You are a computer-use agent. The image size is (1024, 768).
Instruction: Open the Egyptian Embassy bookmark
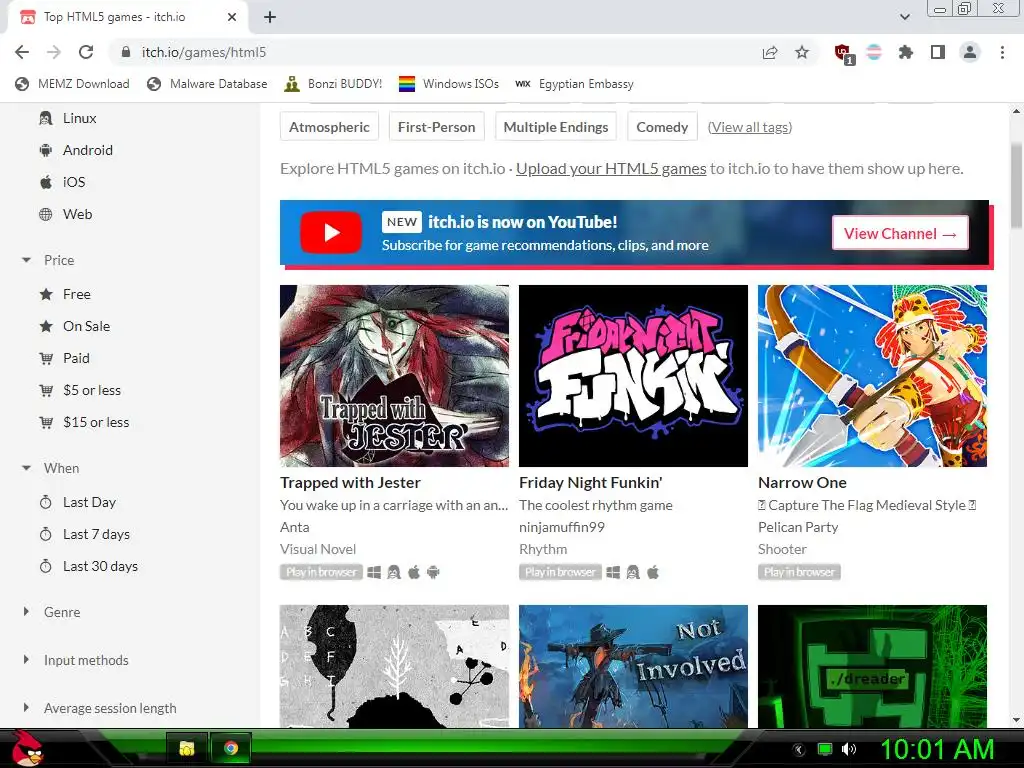click(x=574, y=84)
